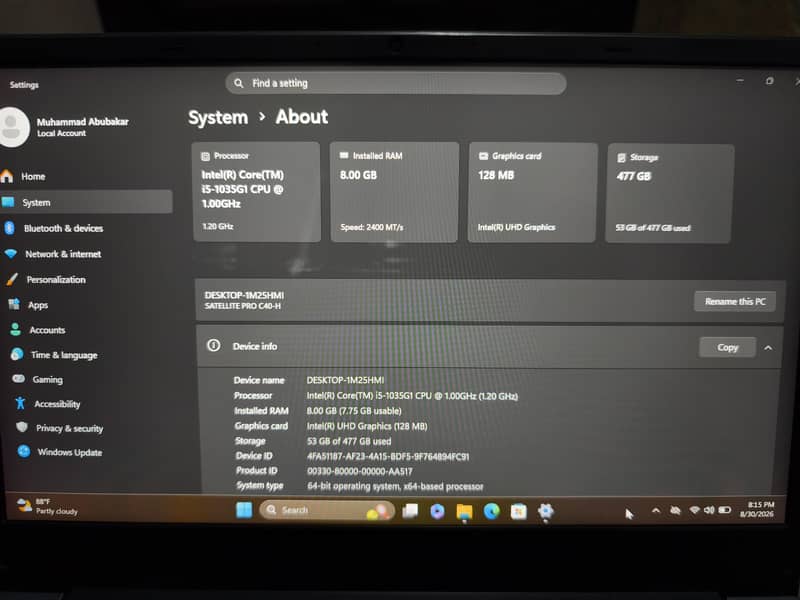Click the taskbar Search box
Image resolution: width=800 pixels, height=600 pixels.
(327, 510)
